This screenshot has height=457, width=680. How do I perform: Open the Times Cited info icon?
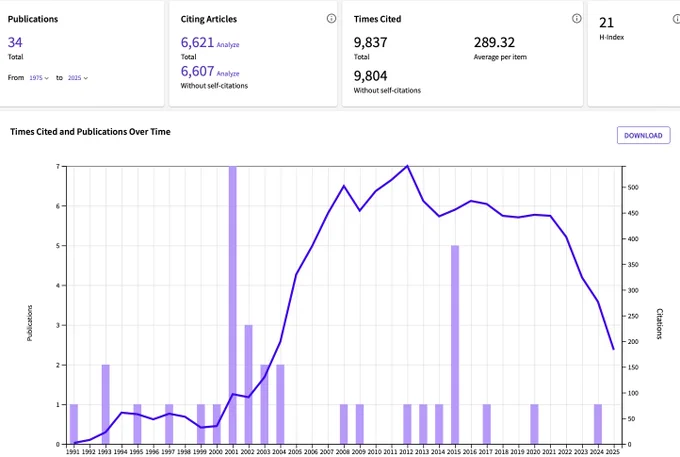576,18
